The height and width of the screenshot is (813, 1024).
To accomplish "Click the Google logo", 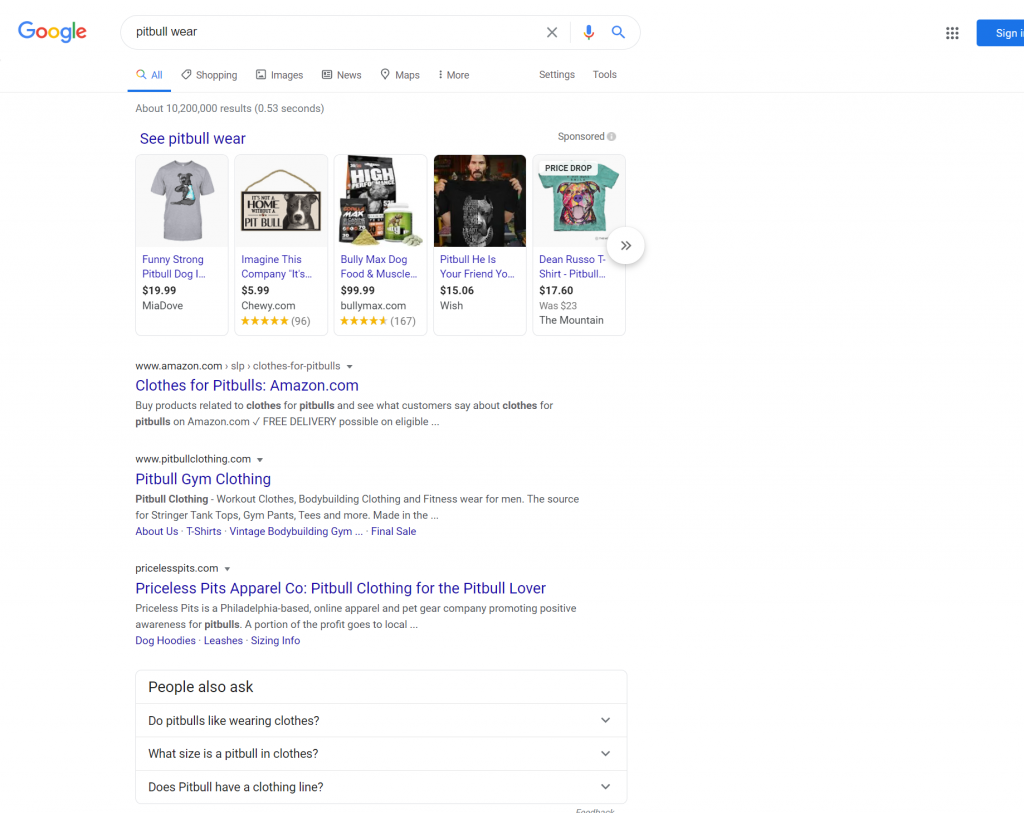I will (52, 31).
